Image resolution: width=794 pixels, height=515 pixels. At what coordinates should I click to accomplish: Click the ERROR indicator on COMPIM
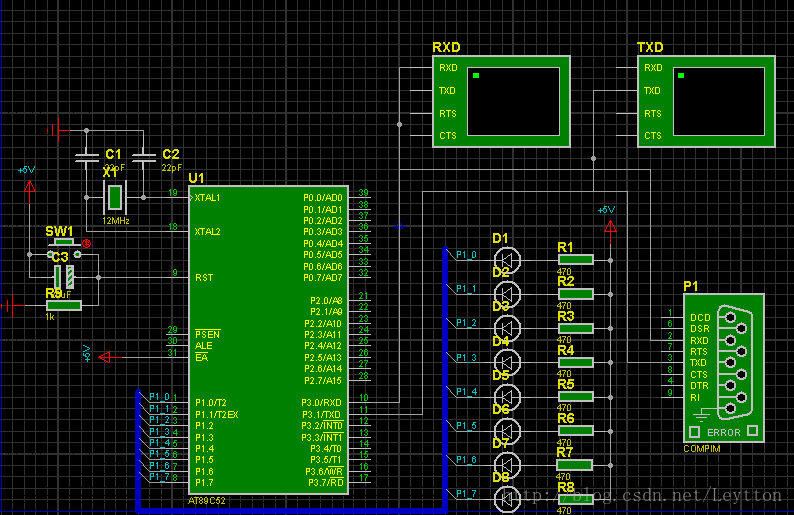coord(723,433)
